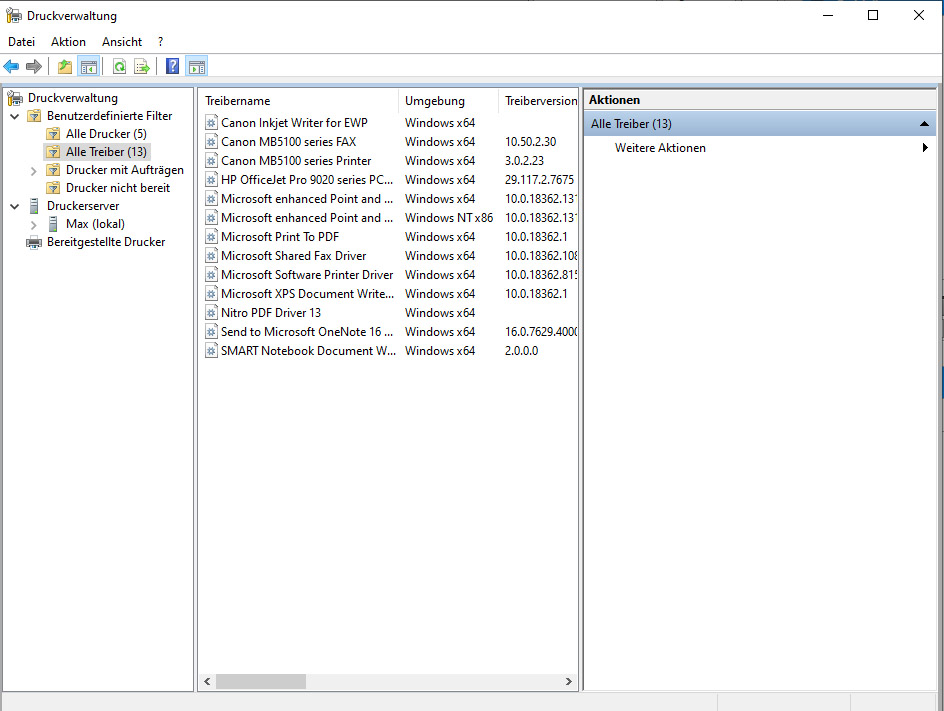Screen dimensions: 944x711
Task: Click the Druckverwaltung root node icon in the tree
Action: [15, 98]
